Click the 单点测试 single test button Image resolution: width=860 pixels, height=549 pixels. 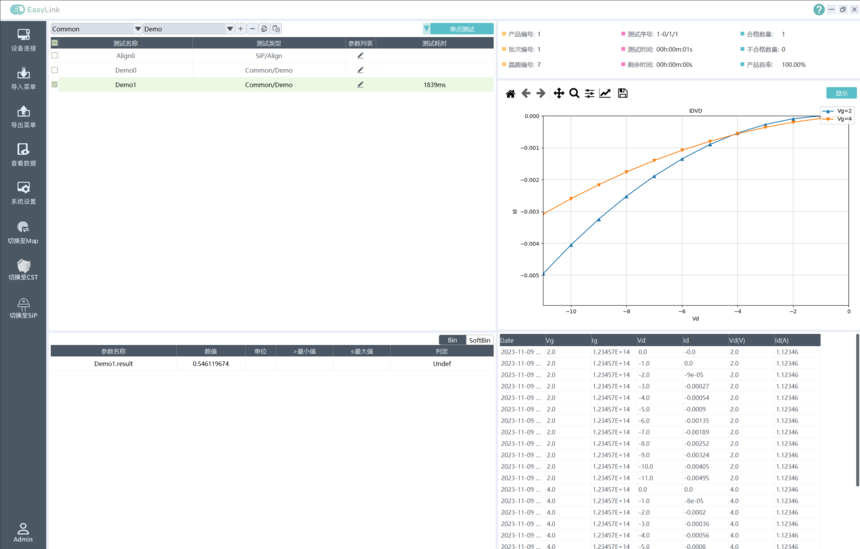(462, 29)
